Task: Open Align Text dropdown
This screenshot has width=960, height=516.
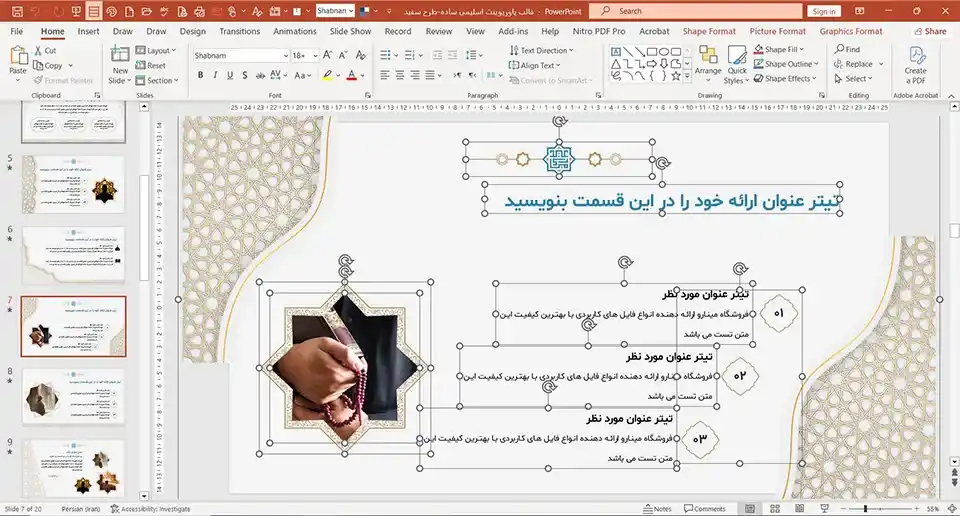Action: point(534,65)
